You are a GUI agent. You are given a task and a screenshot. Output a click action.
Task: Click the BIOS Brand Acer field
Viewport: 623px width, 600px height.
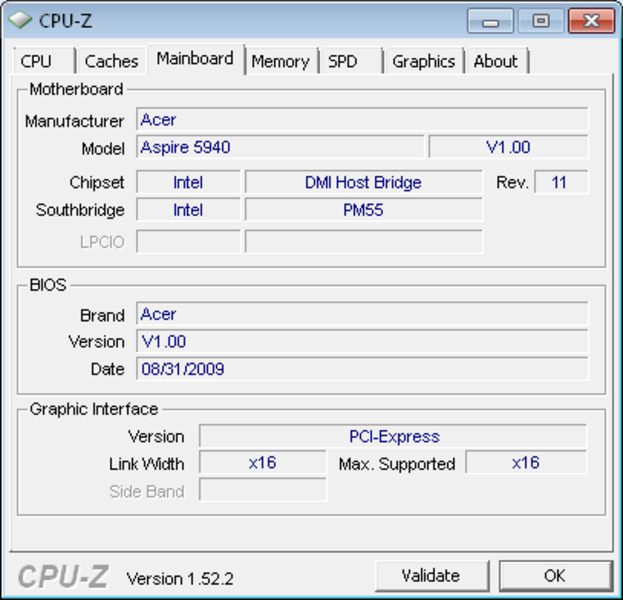coord(362,314)
